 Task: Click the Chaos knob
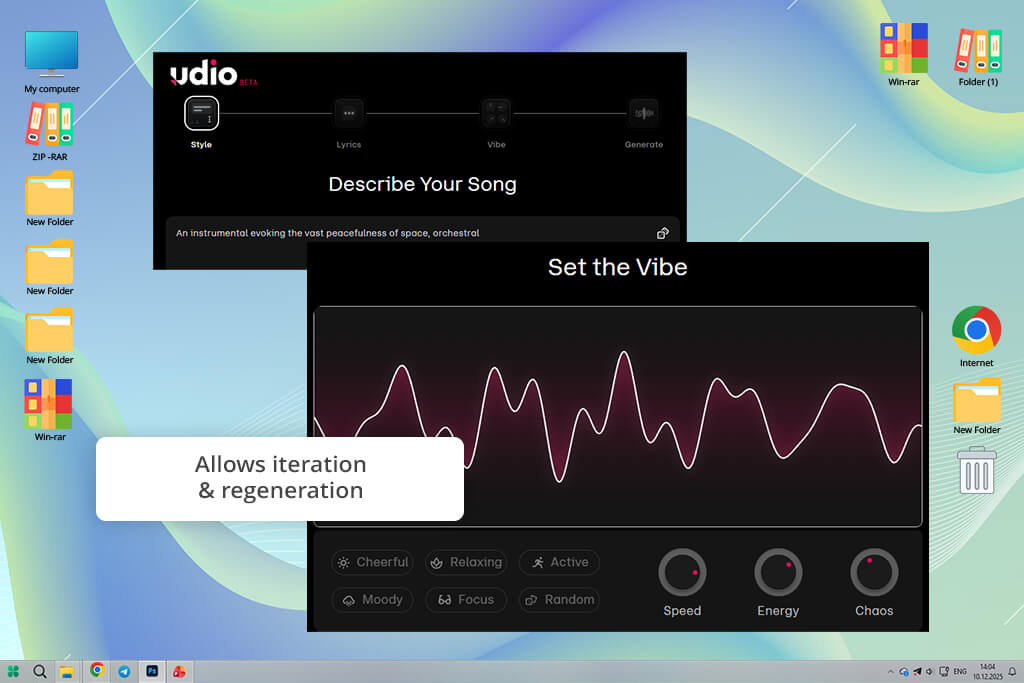(874, 573)
